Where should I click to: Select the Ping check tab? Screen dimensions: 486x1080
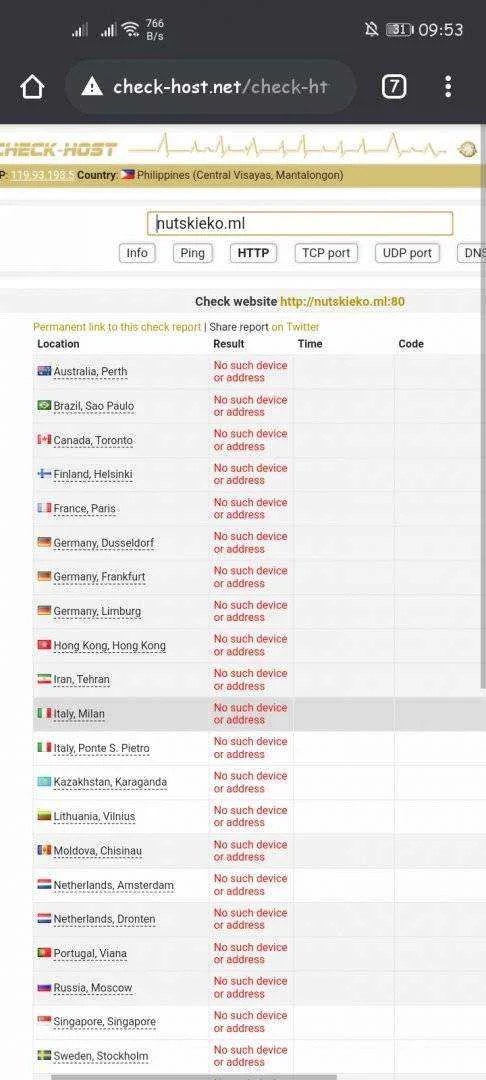click(x=192, y=253)
